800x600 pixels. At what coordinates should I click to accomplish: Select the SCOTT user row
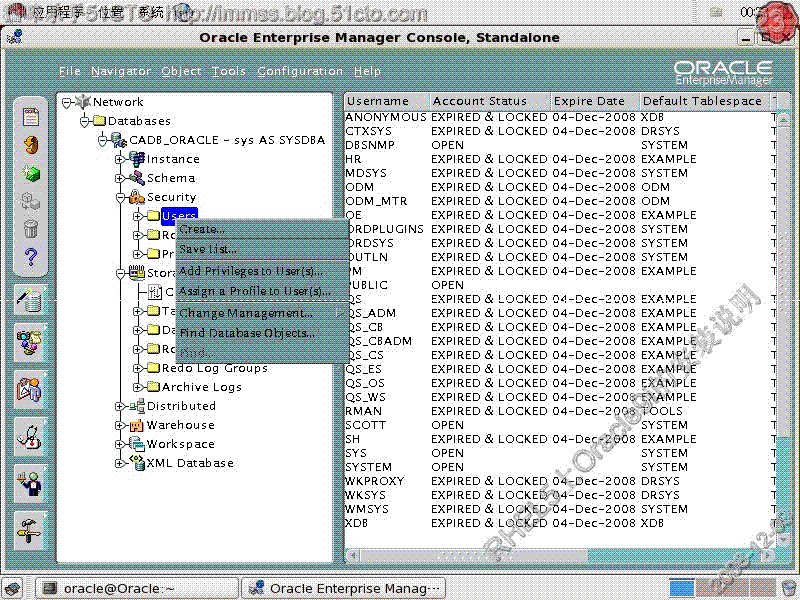[x=559, y=425]
